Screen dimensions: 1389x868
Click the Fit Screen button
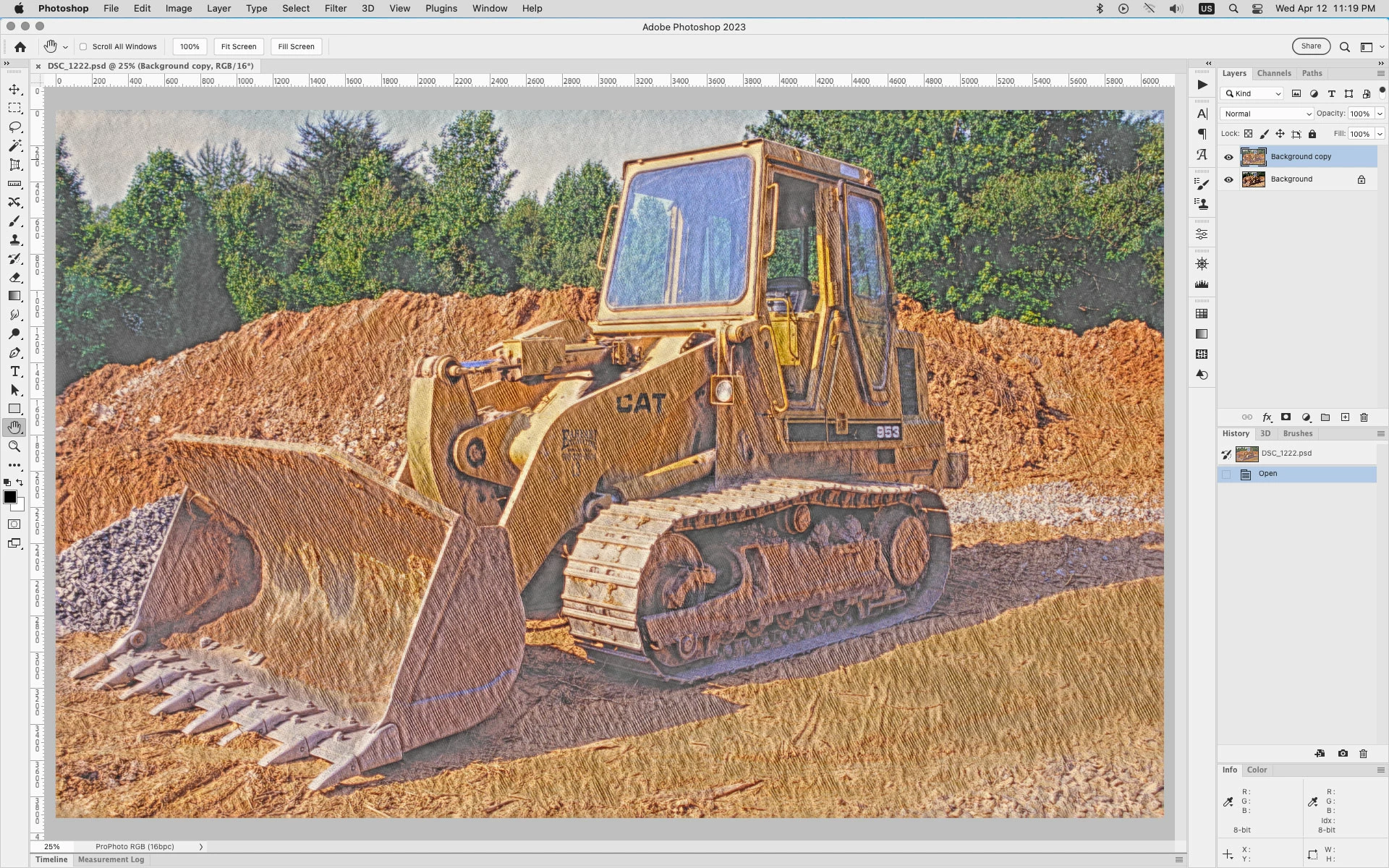click(239, 47)
